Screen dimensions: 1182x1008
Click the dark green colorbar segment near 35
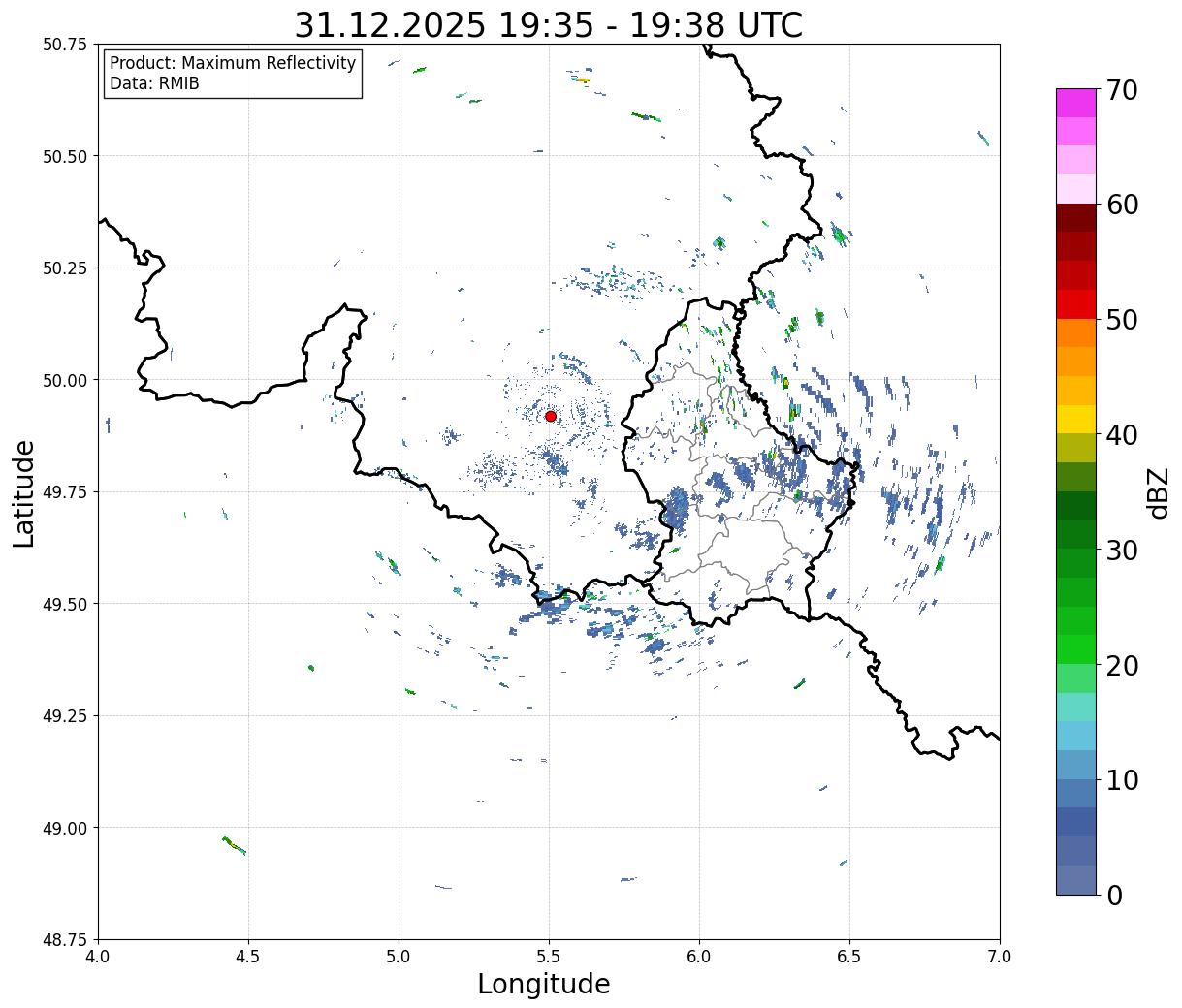pos(1076,506)
